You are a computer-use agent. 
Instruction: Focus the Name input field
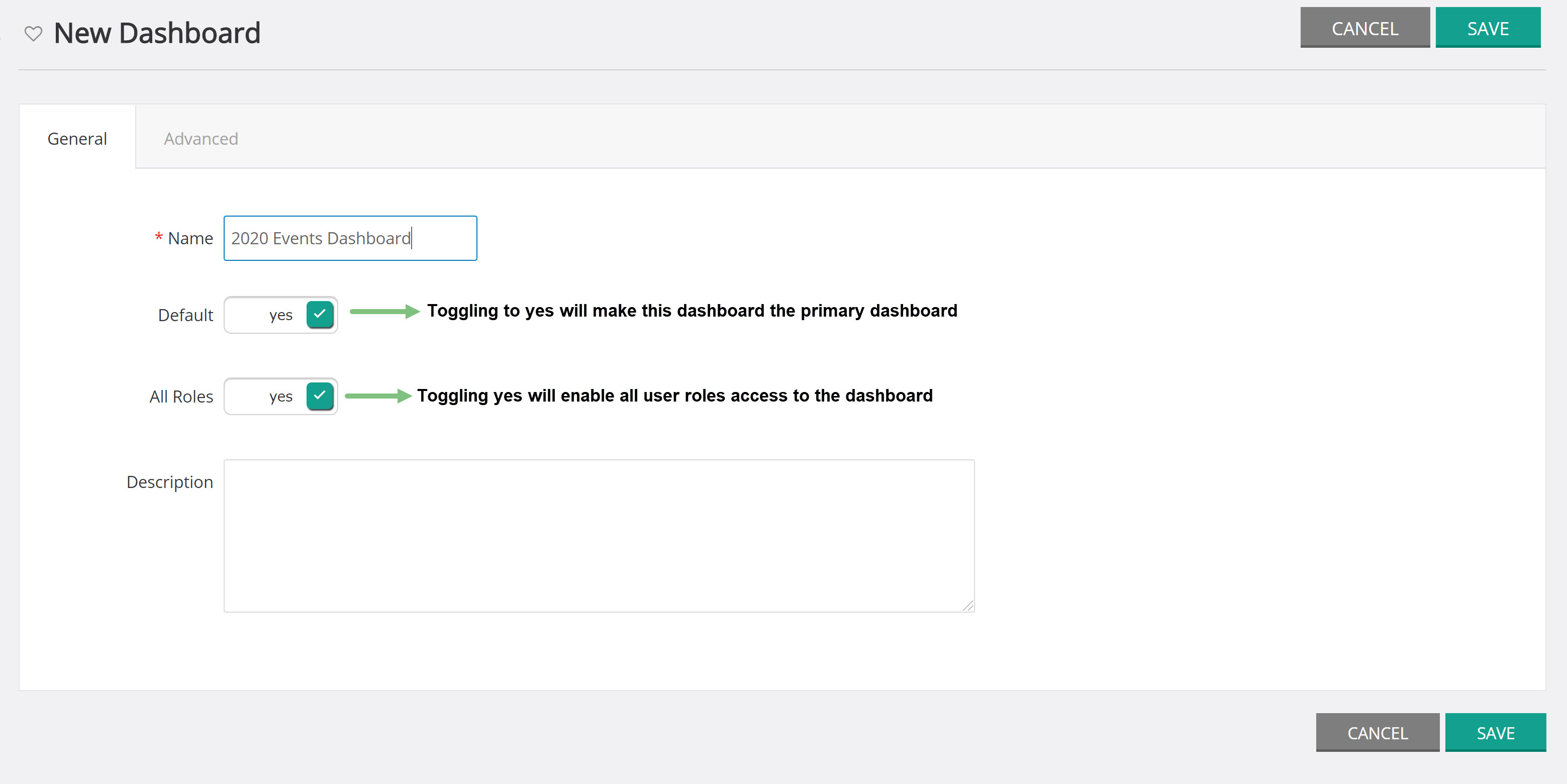(x=350, y=238)
